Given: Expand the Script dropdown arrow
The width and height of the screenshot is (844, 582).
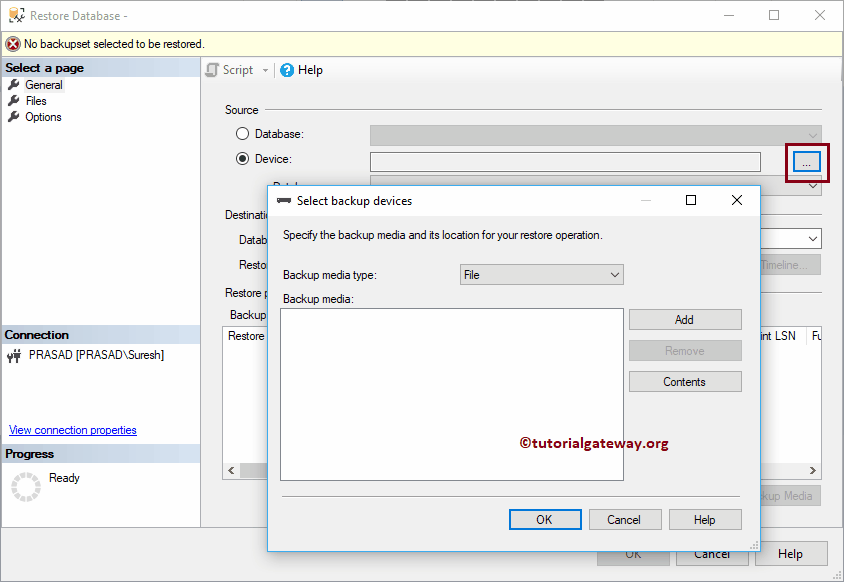Looking at the screenshot, I should tap(263, 70).
